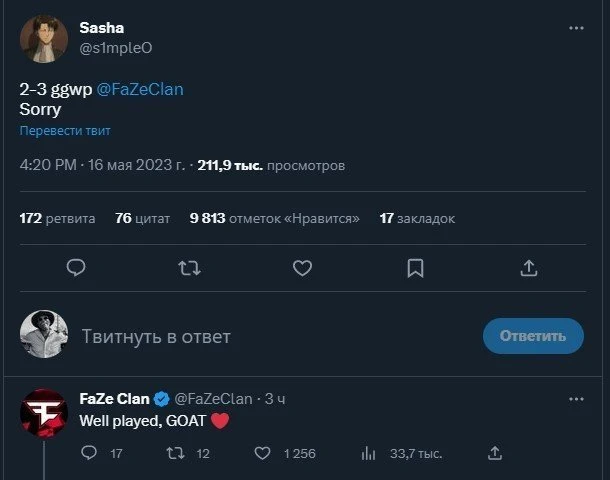Image resolution: width=610 pixels, height=480 pixels.
Task: Like the FaZe Clan reply
Action: (262, 453)
